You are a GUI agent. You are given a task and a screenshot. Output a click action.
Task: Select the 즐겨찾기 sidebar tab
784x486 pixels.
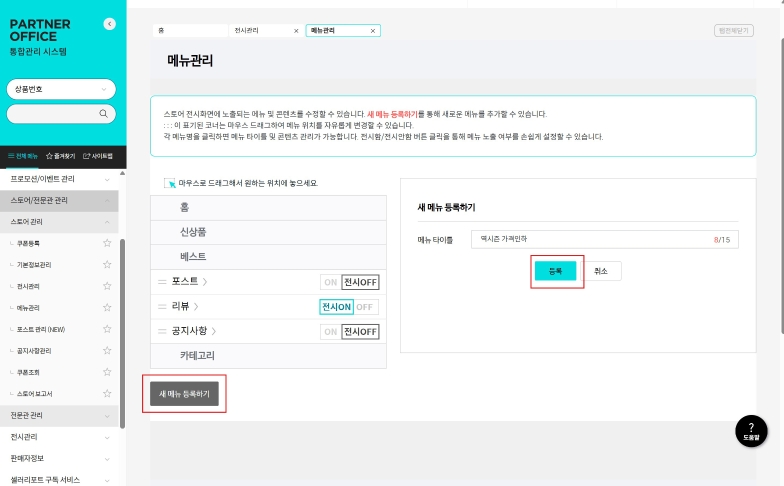click(x=59, y=157)
